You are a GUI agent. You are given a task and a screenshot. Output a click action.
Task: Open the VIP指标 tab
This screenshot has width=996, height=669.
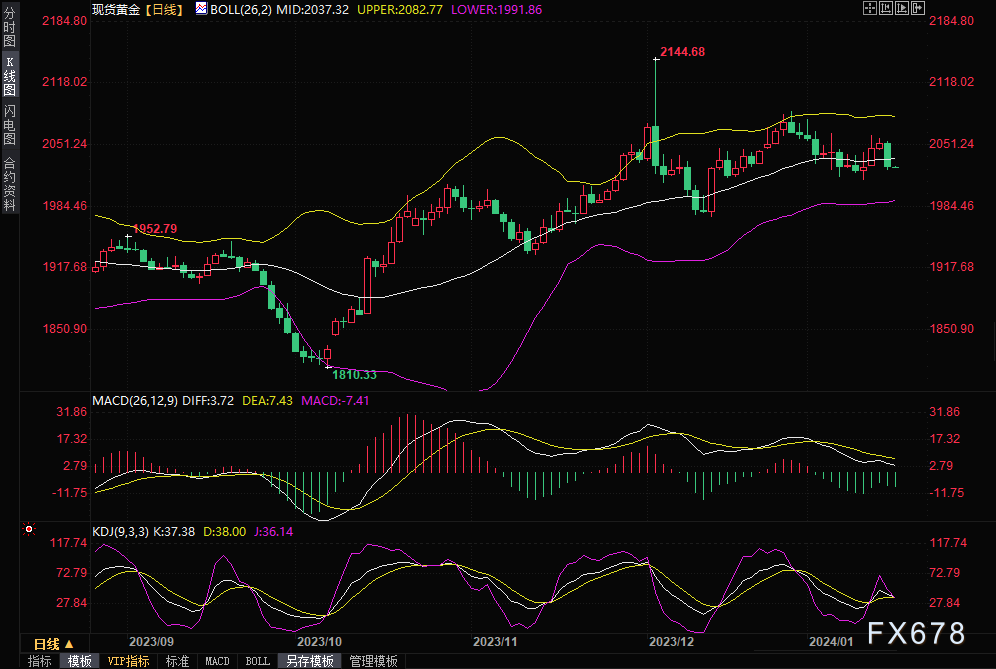[128, 661]
